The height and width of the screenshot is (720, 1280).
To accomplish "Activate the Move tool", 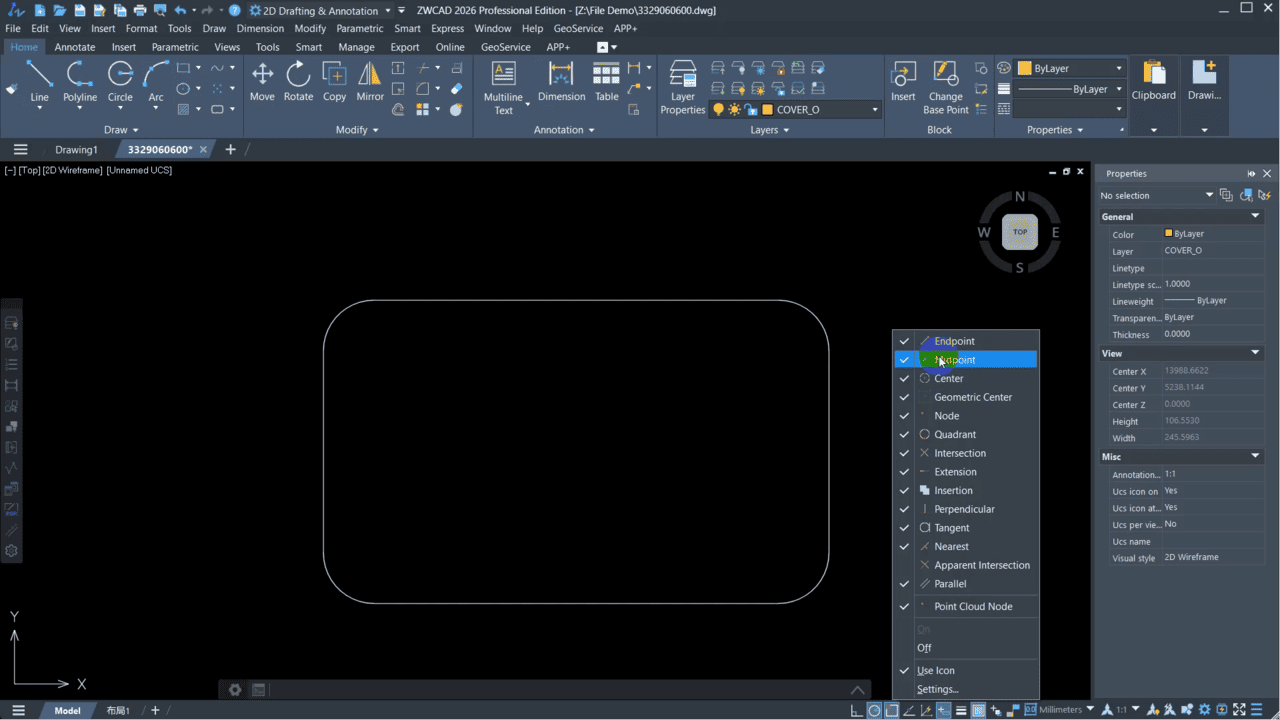I will (x=262, y=82).
